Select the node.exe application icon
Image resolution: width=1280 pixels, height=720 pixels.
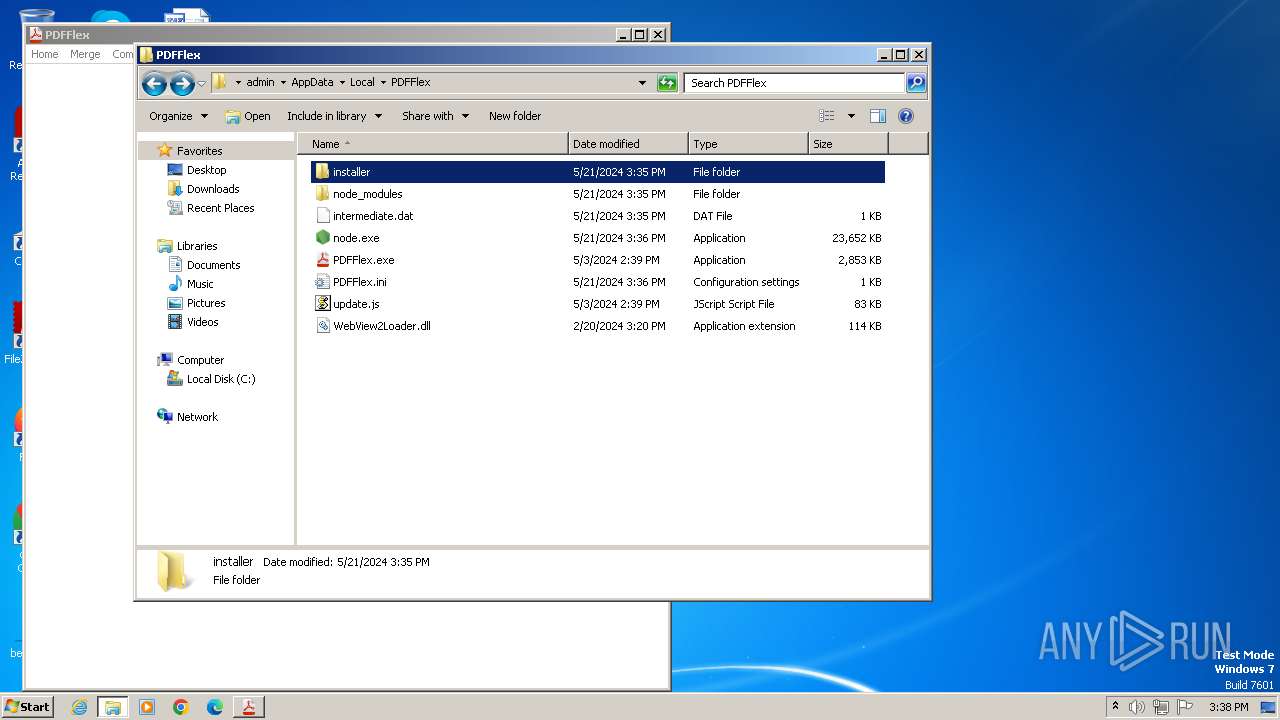pyautogui.click(x=322, y=238)
